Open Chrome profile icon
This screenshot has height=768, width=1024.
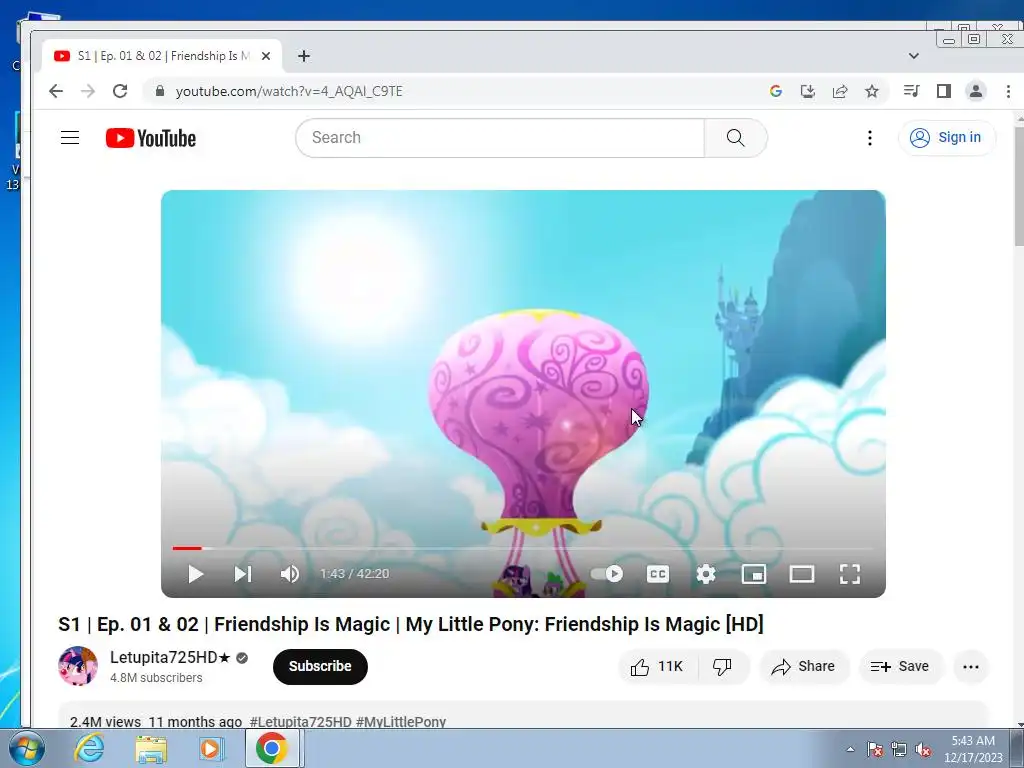pyautogui.click(x=976, y=91)
